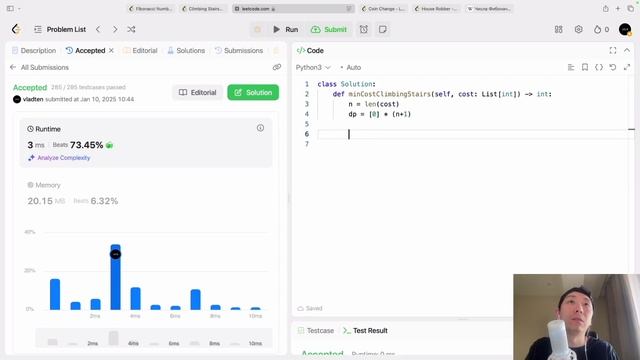Open the timer alarm clock icon

point(364,29)
